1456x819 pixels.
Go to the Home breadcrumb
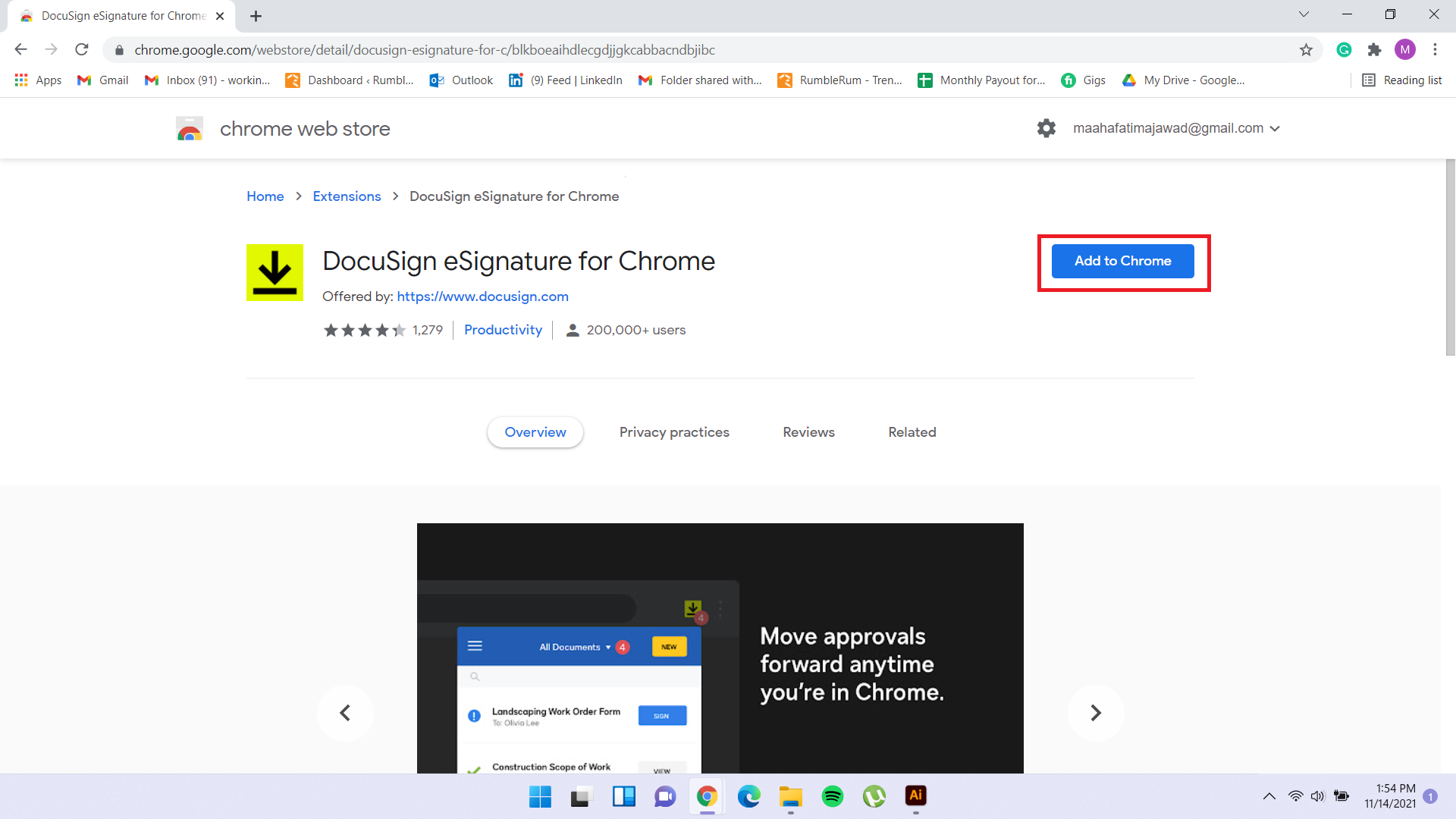coord(265,196)
